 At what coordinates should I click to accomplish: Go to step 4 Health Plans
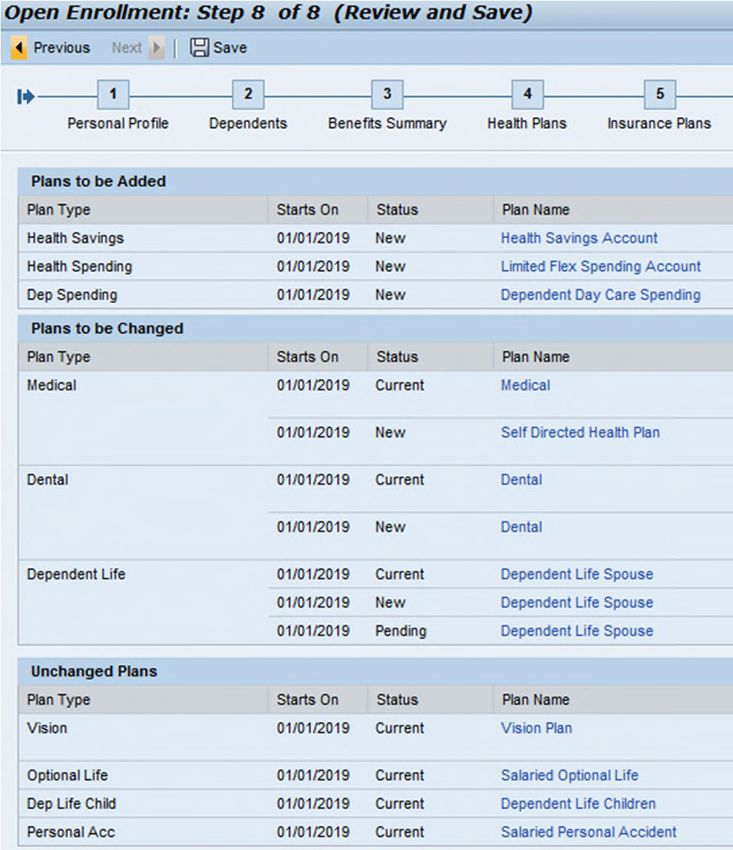(x=527, y=94)
